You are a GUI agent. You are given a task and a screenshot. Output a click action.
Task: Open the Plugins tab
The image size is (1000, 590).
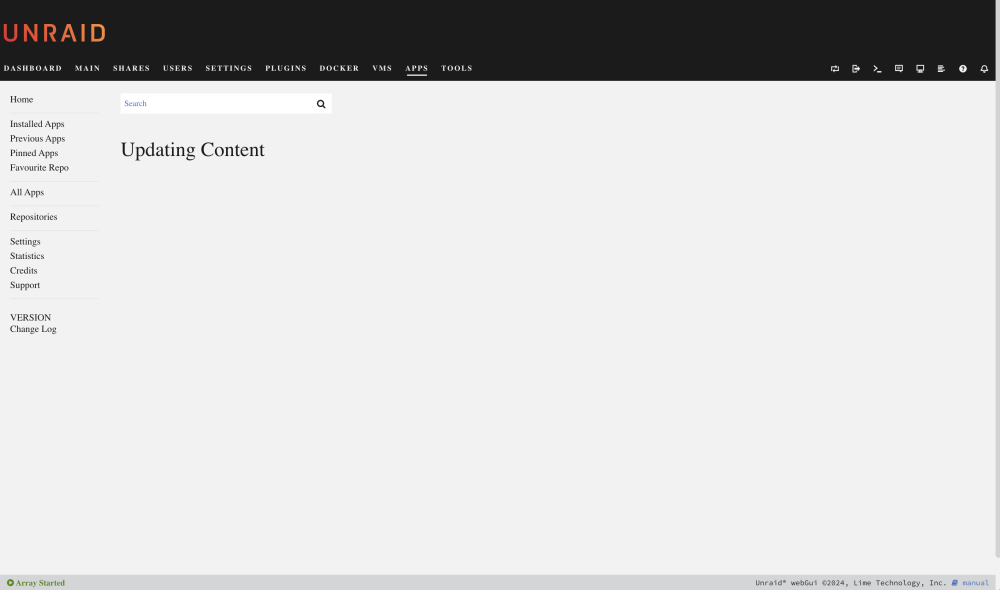click(286, 68)
